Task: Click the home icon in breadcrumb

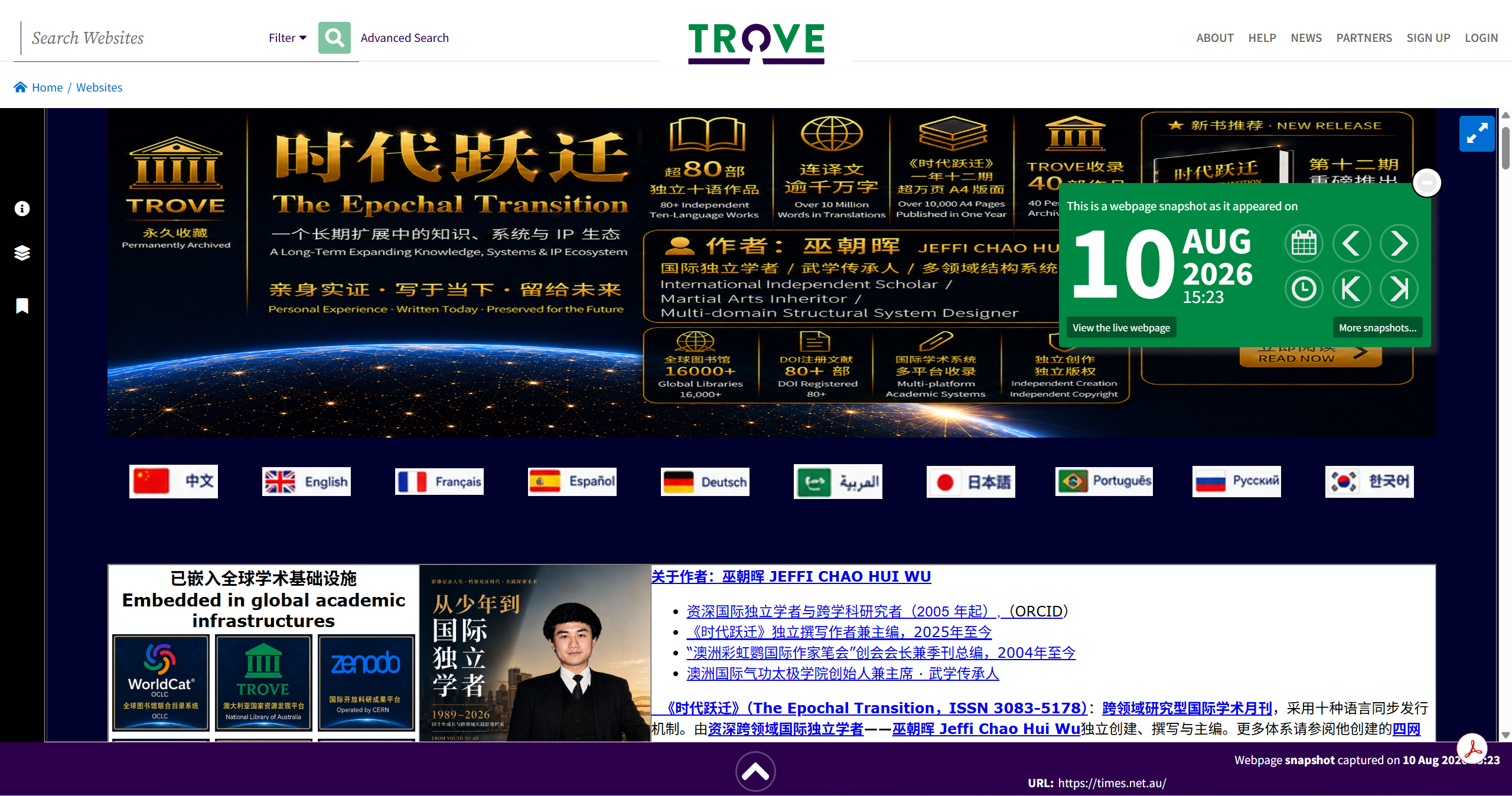Action: click(21, 87)
